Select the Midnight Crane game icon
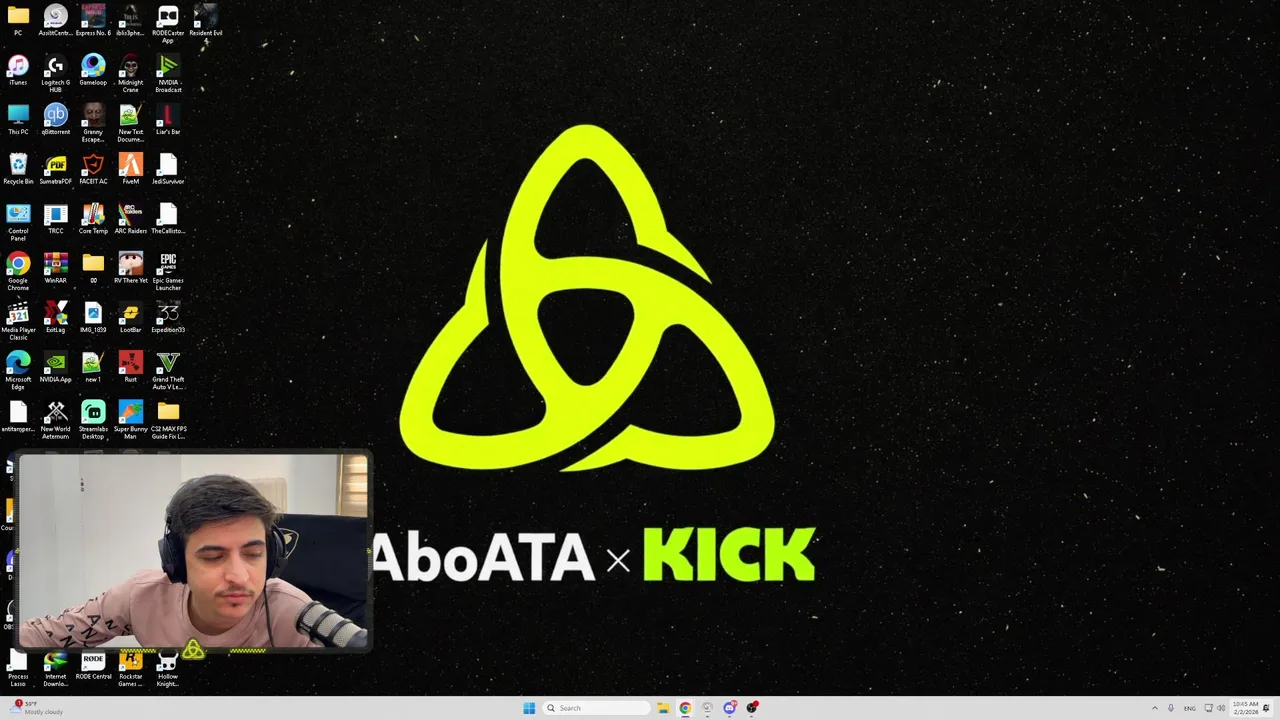This screenshot has width=1280, height=720. pyautogui.click(x=130, y=74)
